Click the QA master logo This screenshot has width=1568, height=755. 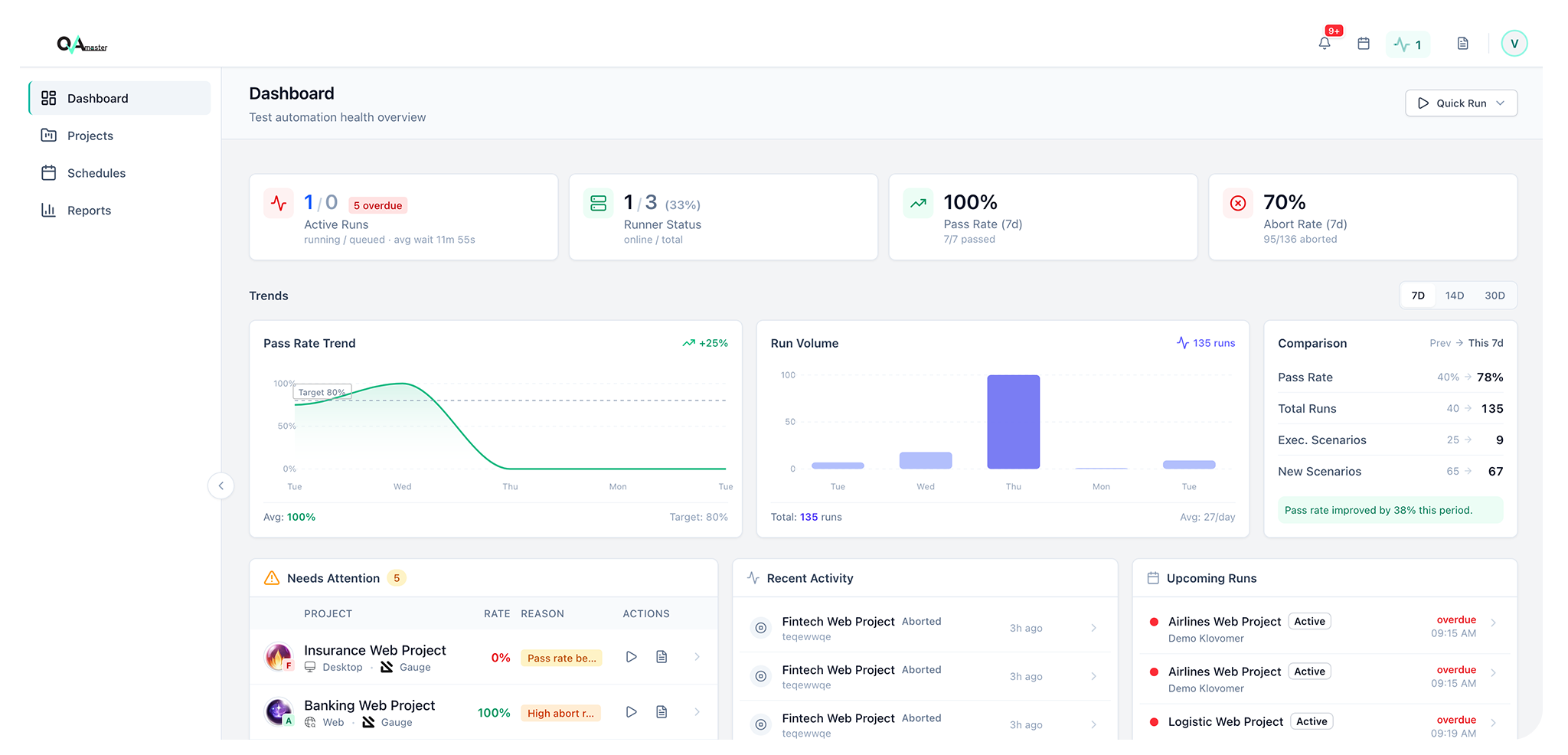tap(82, 44)
